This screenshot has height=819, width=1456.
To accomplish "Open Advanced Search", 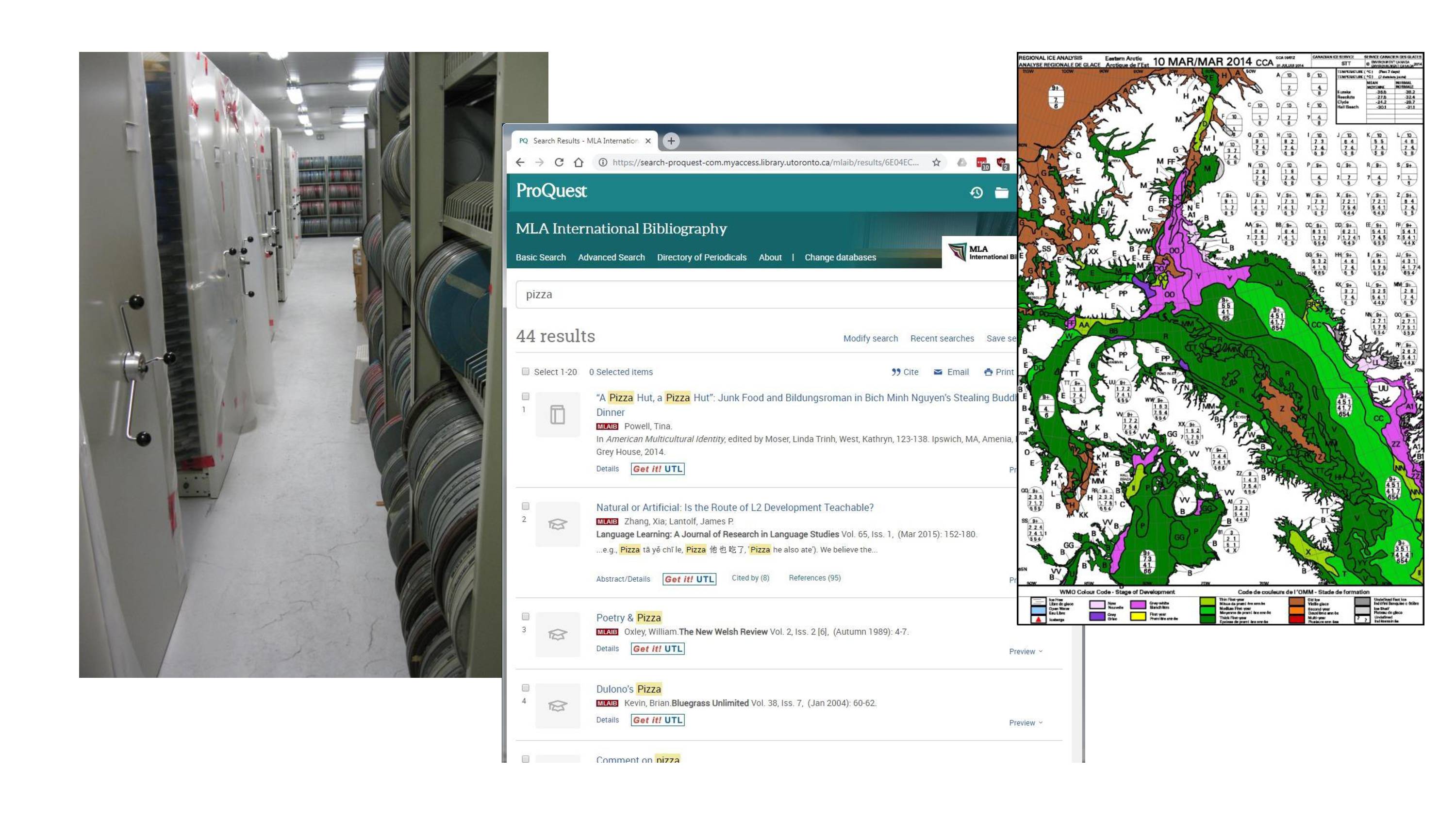I will point(611,257).
